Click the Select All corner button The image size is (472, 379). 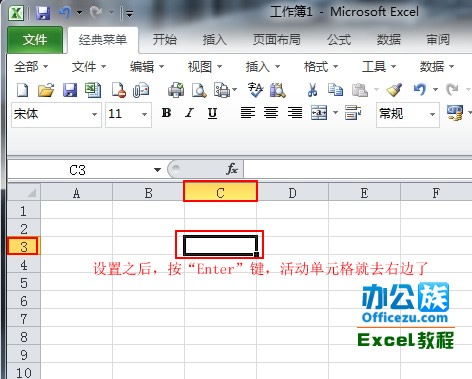24,192
